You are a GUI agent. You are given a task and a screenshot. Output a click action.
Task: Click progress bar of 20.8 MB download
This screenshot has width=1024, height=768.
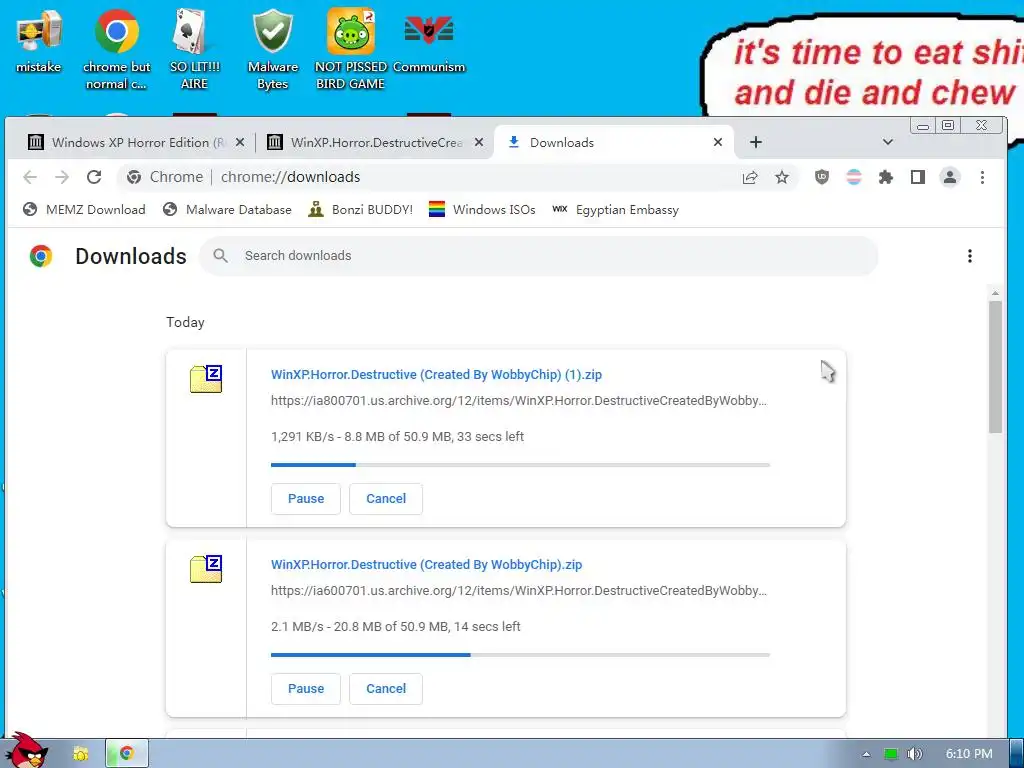coord(520,655)
